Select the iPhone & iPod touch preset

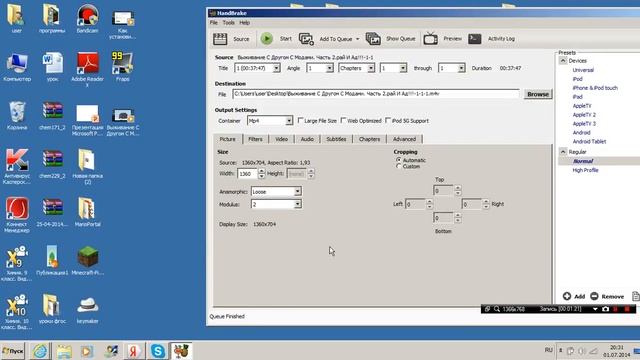595,88
